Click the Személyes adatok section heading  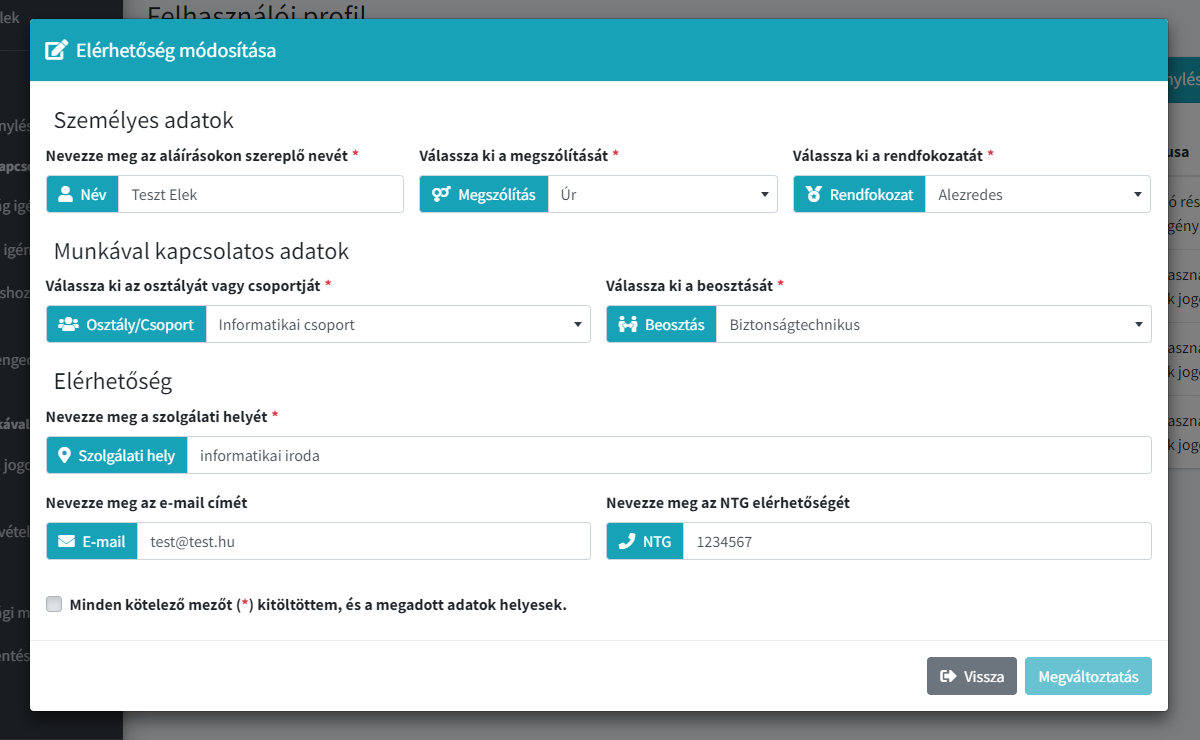tap(143, 120)
